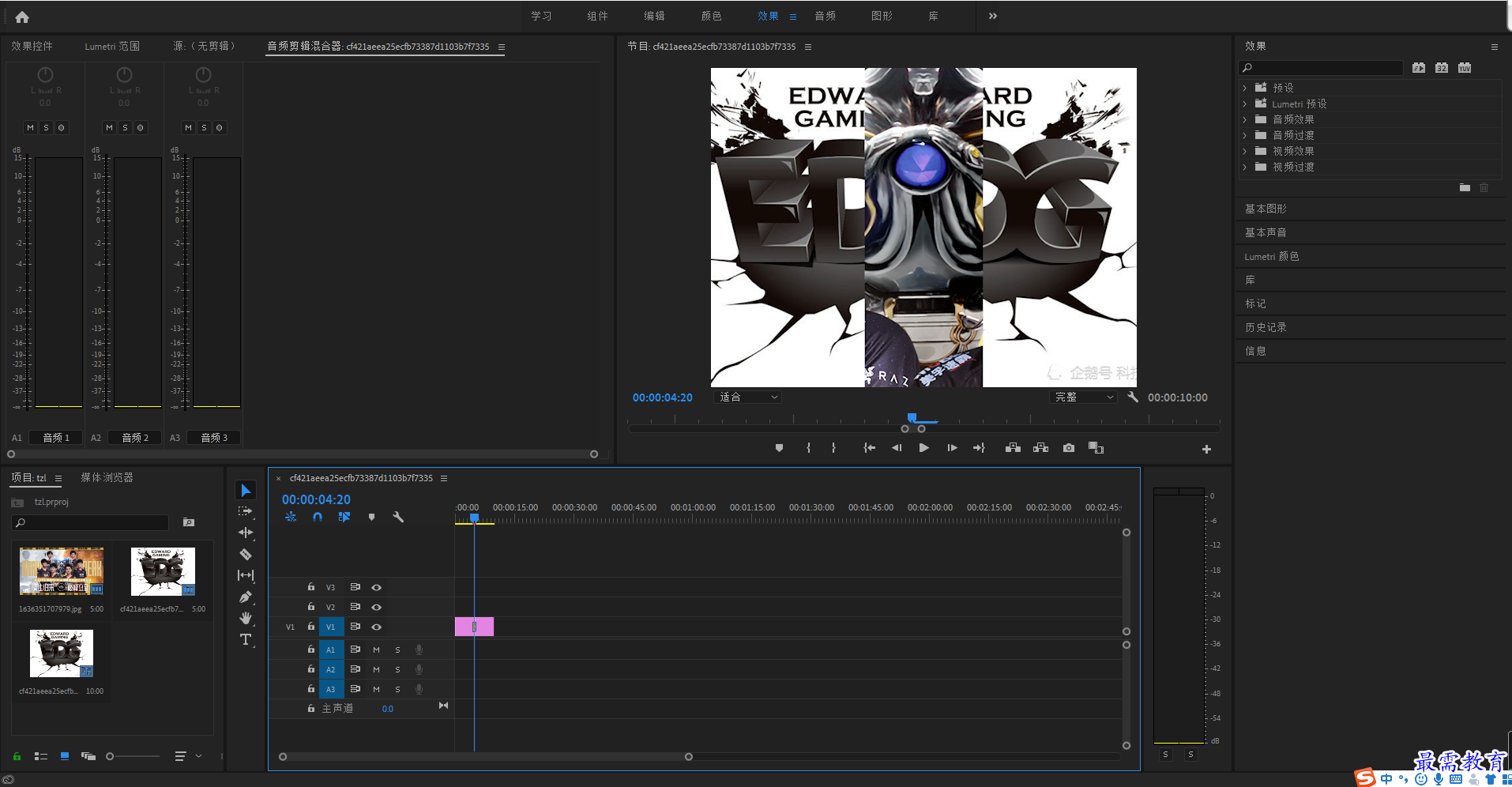The image size is (1512, 787).
Task: Open the 适合 zoom level dropdown
Action: click(x=747, y=397)
